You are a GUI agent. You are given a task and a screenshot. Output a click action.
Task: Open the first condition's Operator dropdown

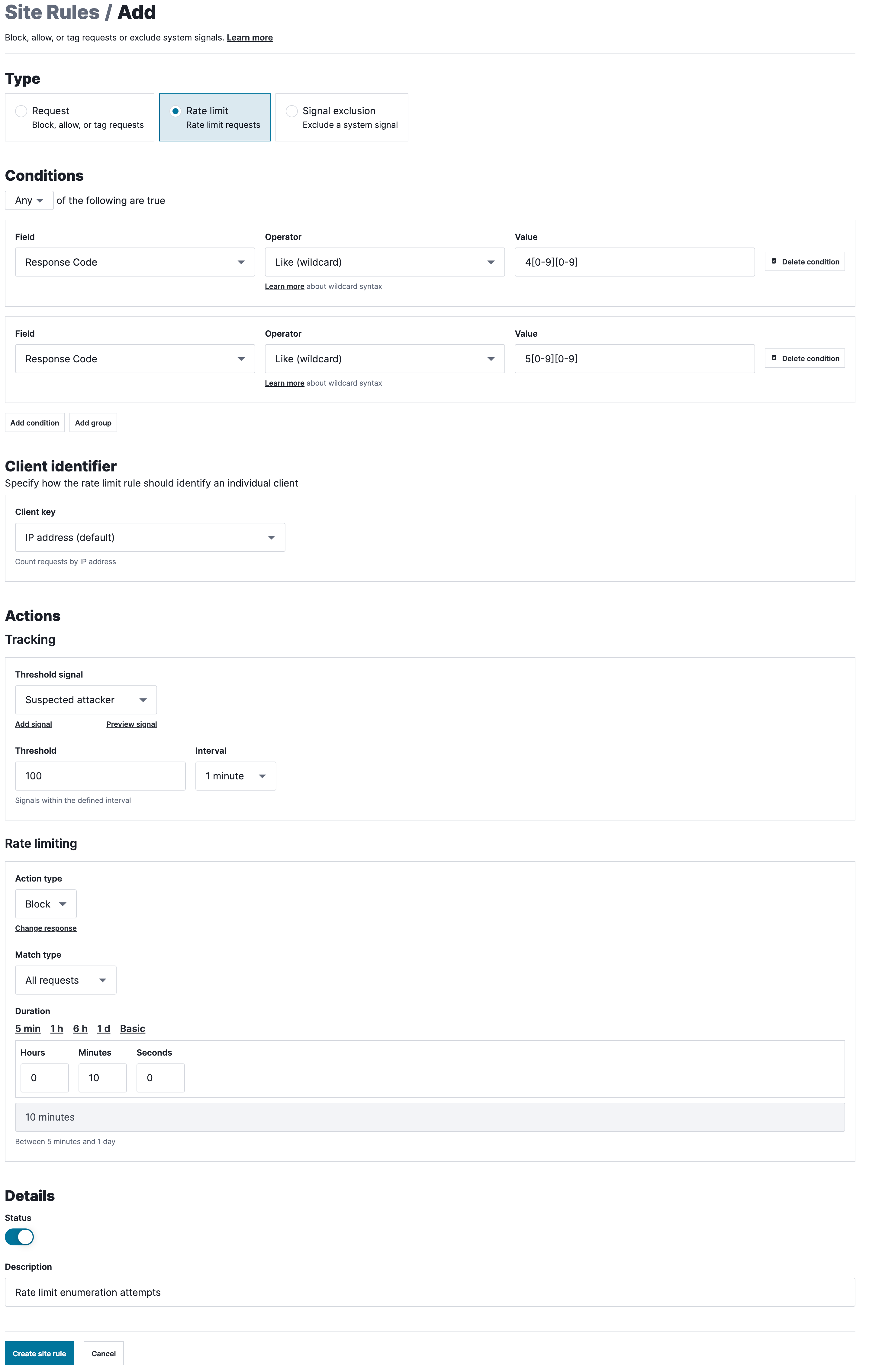click(385, 262)
